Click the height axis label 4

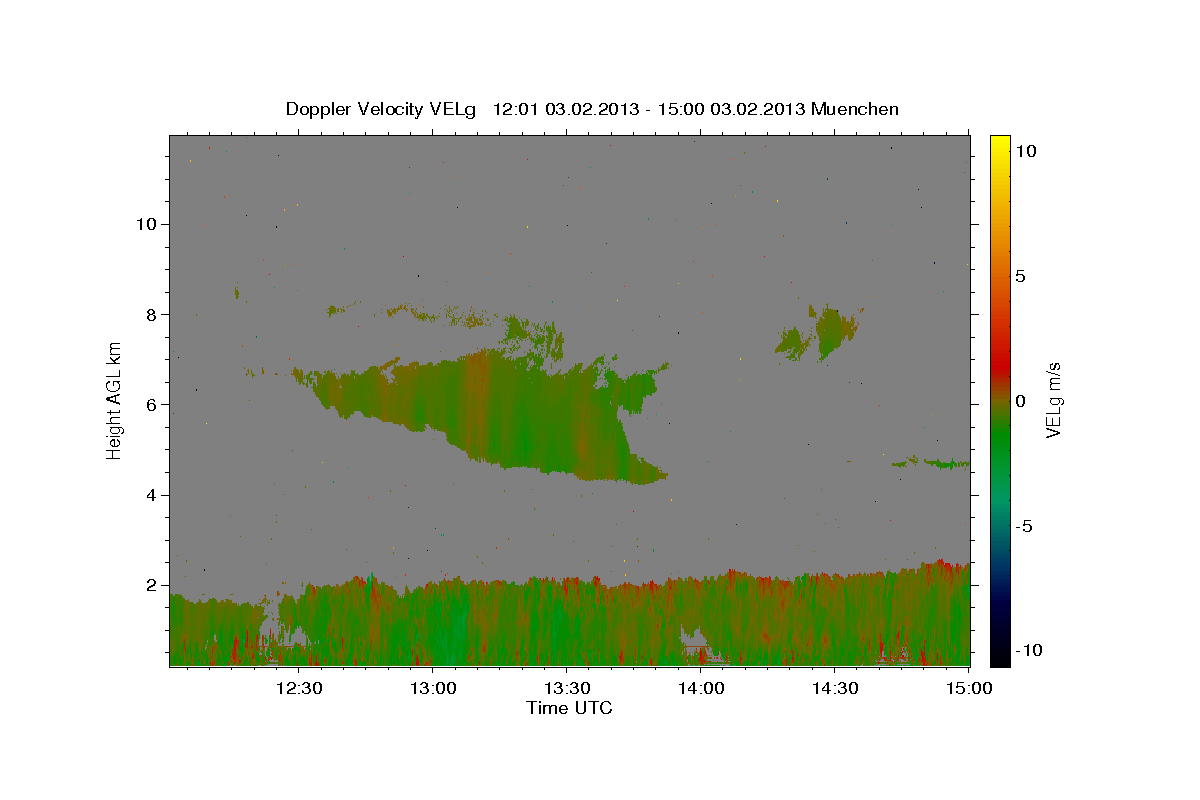click(150, 495)
